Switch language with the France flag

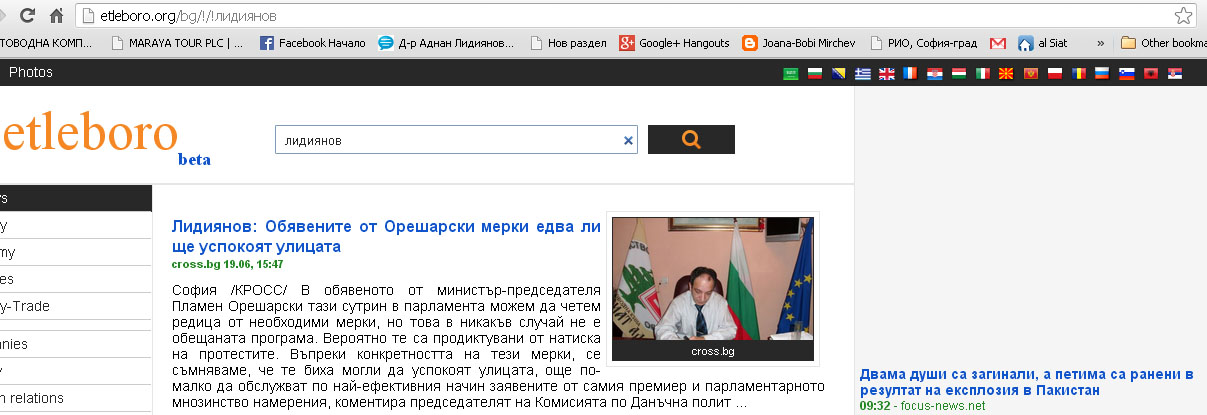point(910,74)
